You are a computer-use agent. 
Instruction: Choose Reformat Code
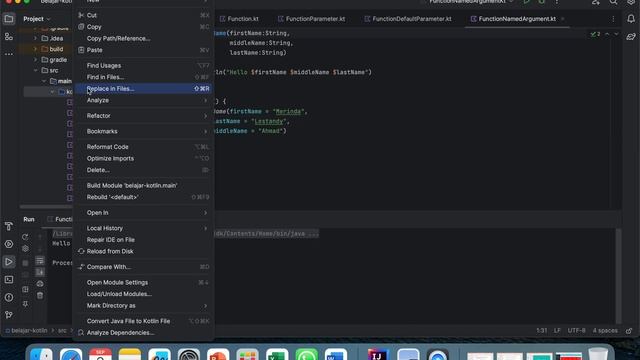144,147
